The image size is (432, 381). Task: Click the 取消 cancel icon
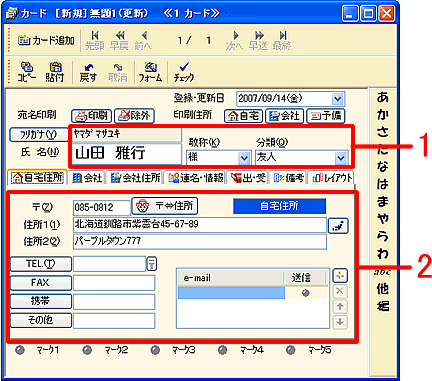coord(118,72)
